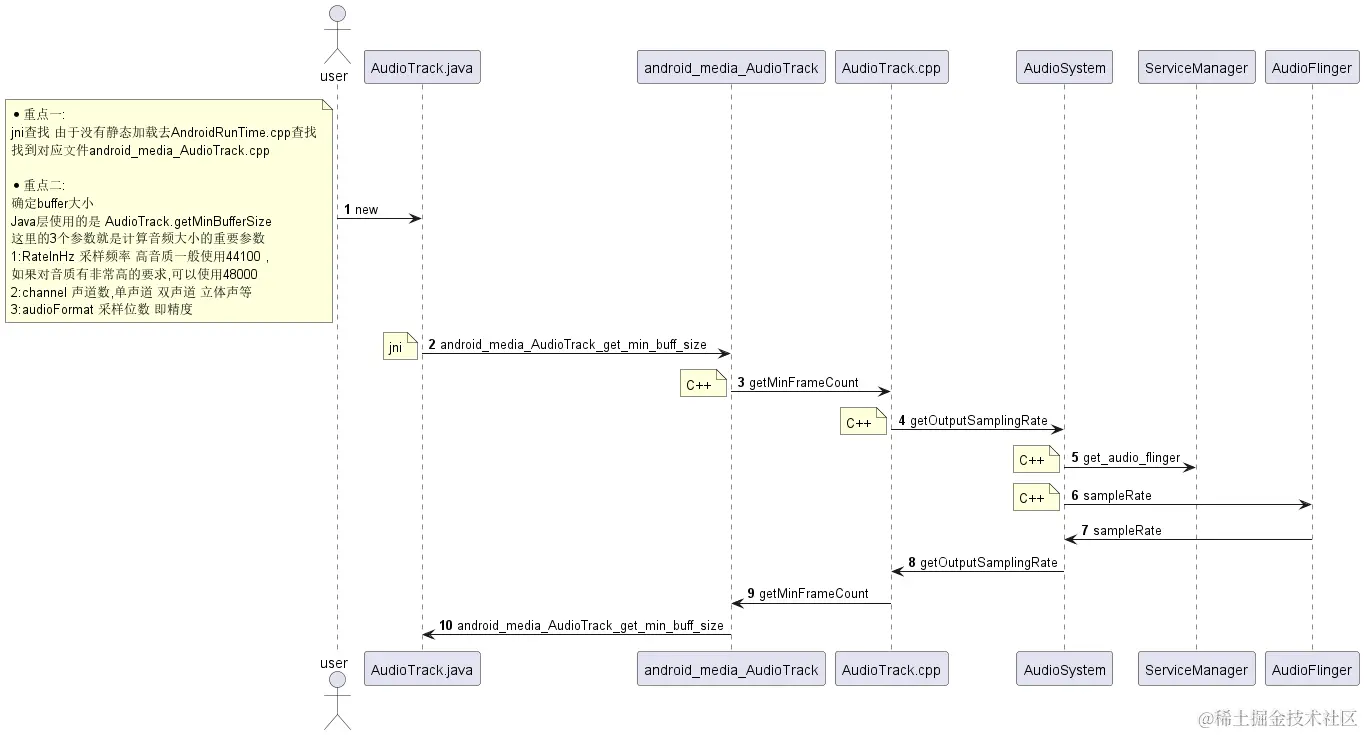Click message 10 android_media_AudioTrack_get_min_buff_size return label
The height and width of the screenshot is (735, 1364).
[581, 625]
